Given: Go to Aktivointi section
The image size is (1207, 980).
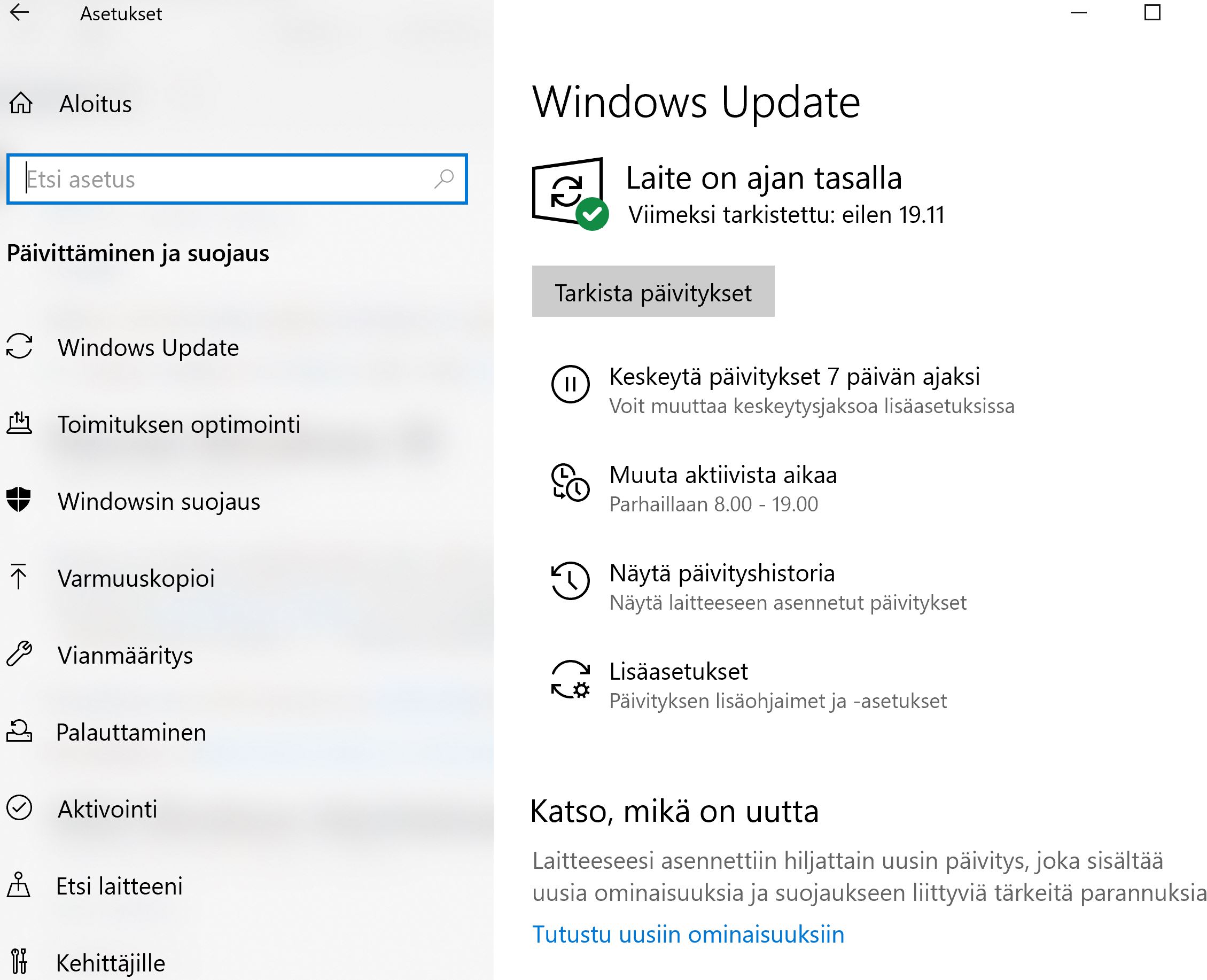Looking at the screenshot, I should (x=107, y=809).
